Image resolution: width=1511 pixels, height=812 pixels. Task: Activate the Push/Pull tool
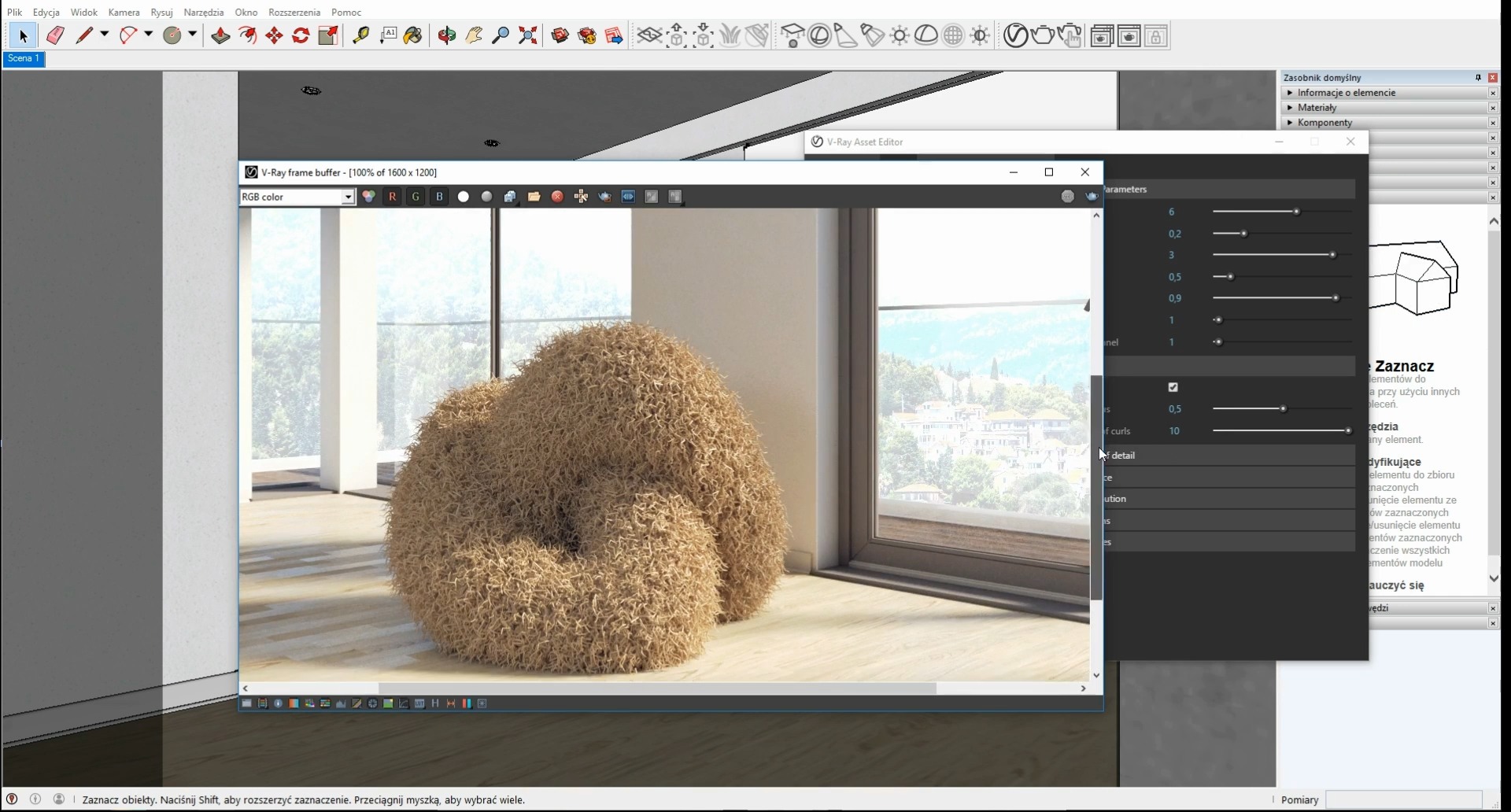(x=220, y=35)
